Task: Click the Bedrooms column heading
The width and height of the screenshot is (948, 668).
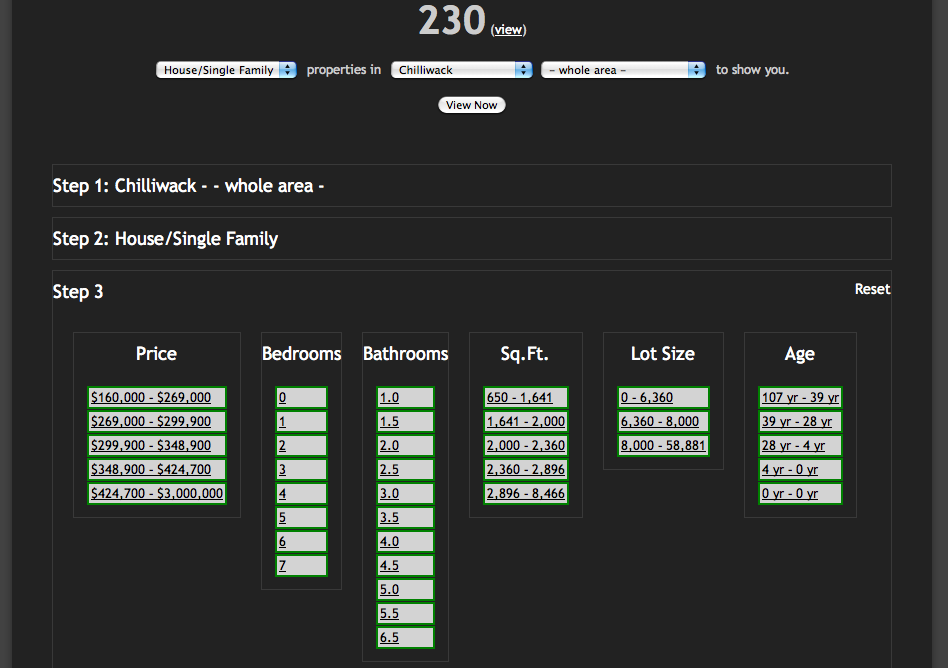Action: click(302, 354)
